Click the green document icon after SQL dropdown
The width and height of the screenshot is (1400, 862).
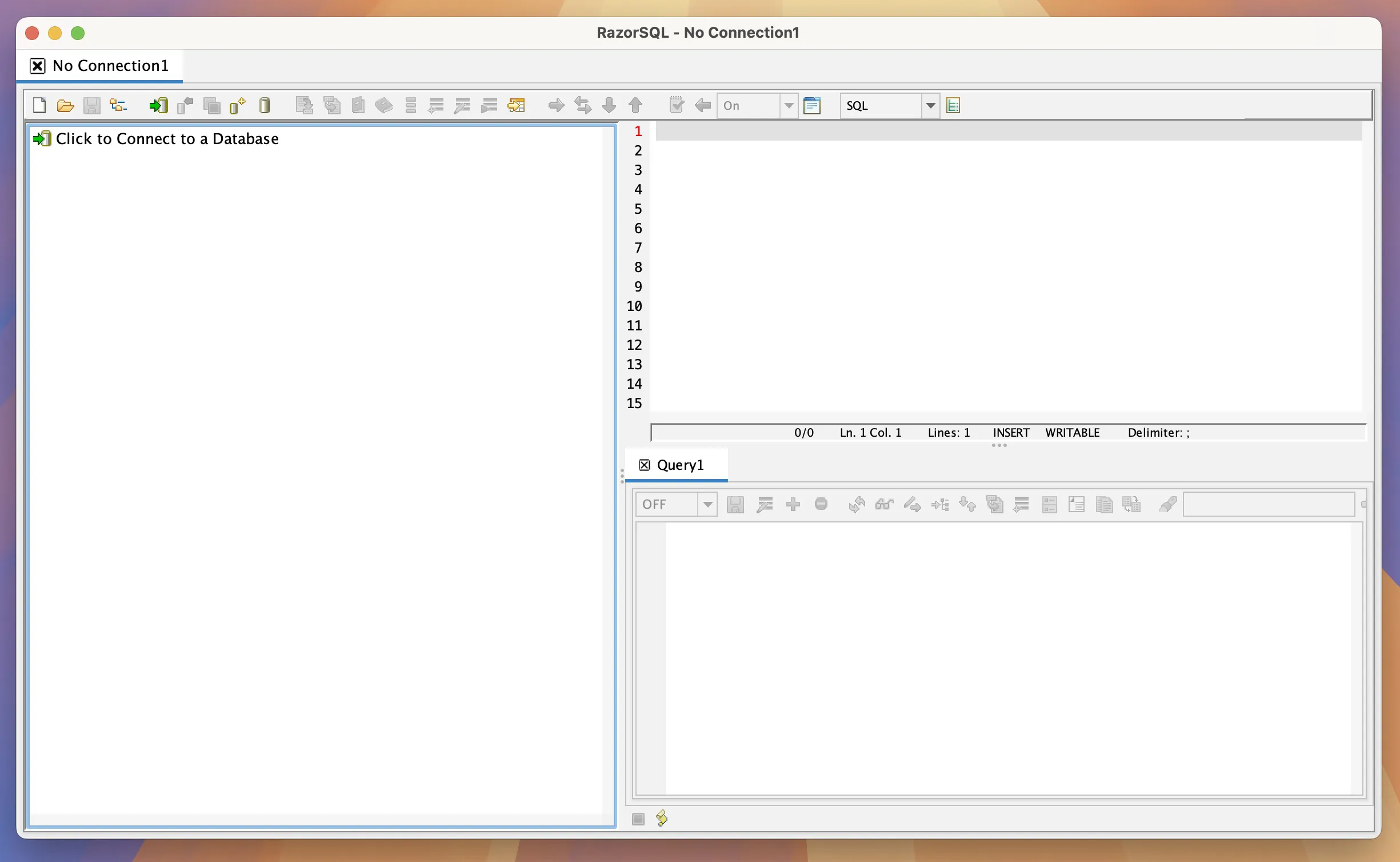953,105
